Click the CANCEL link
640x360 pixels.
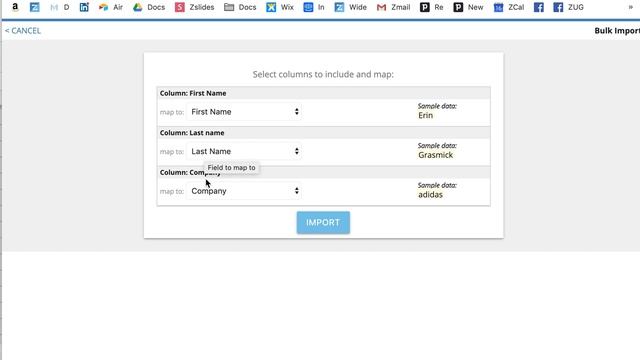click(x=23, y=31)
